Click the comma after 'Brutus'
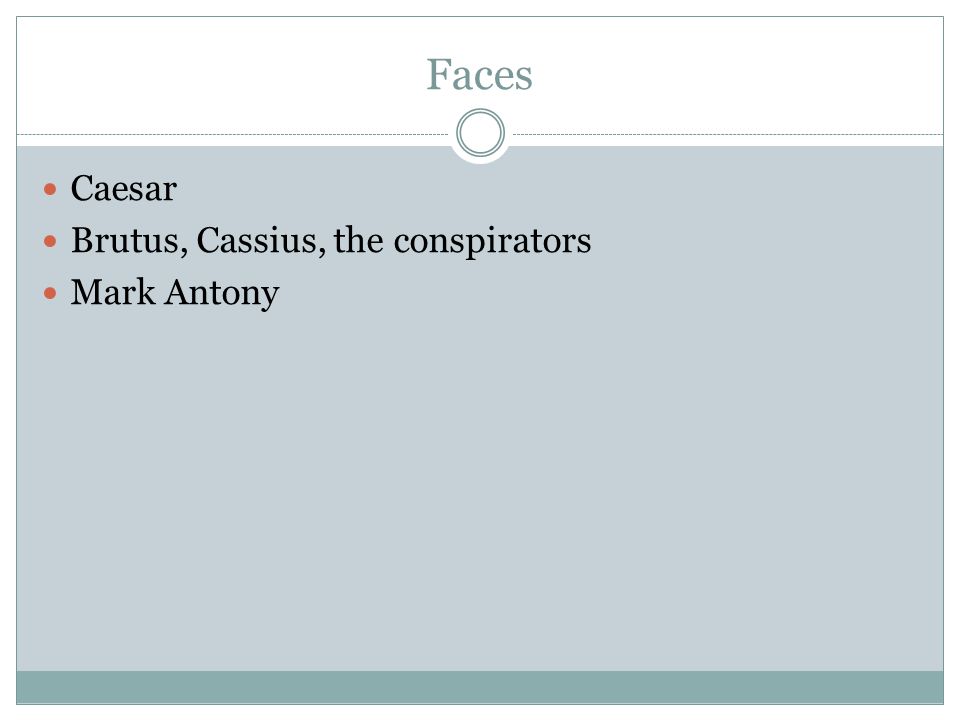Screen dimensions: 960x720 pos(184,250)
